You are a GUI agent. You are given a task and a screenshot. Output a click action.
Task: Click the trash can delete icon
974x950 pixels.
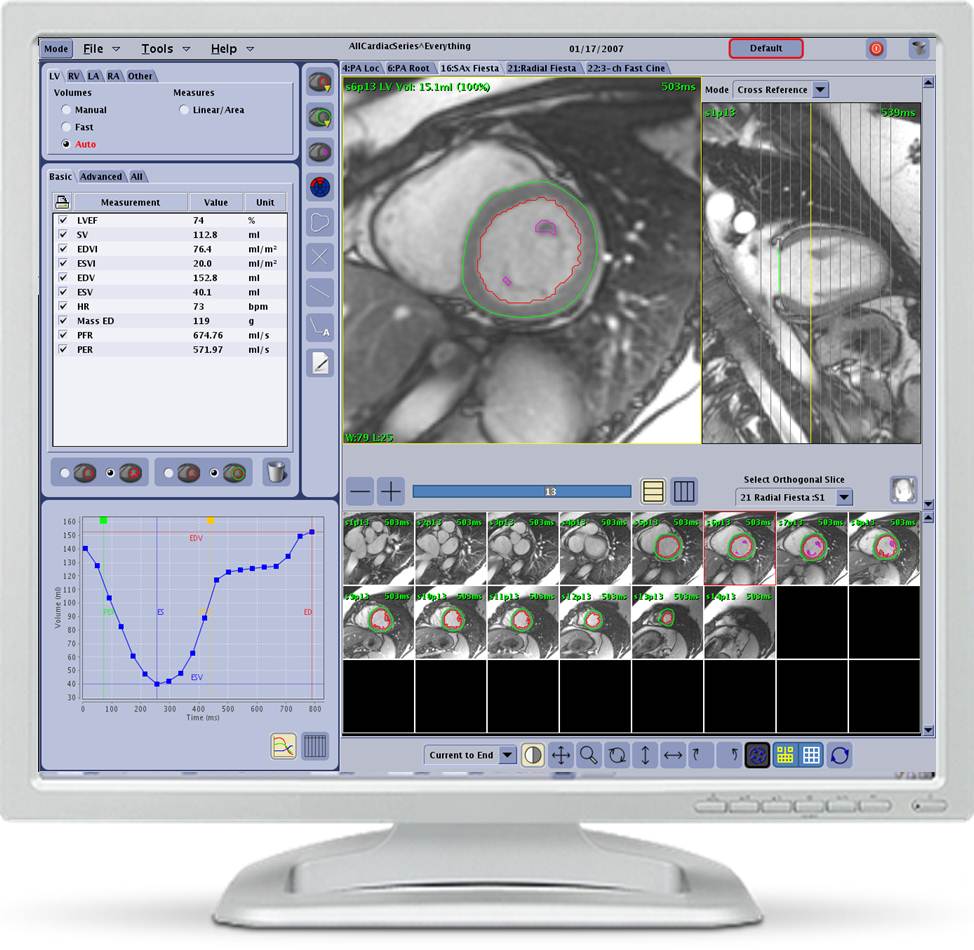pyautogui.click(x=275, y=472)
